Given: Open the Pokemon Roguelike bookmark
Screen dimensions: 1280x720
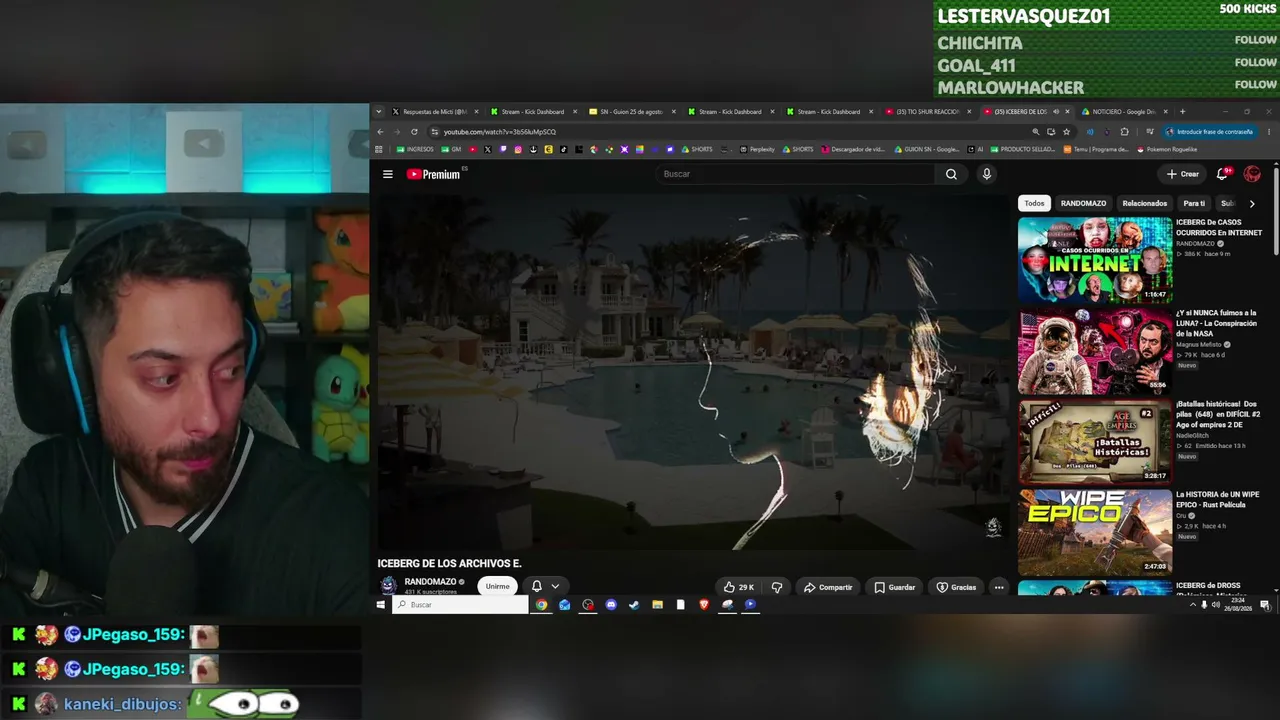Looking at the screenshot, I should tap(1167, 150).
